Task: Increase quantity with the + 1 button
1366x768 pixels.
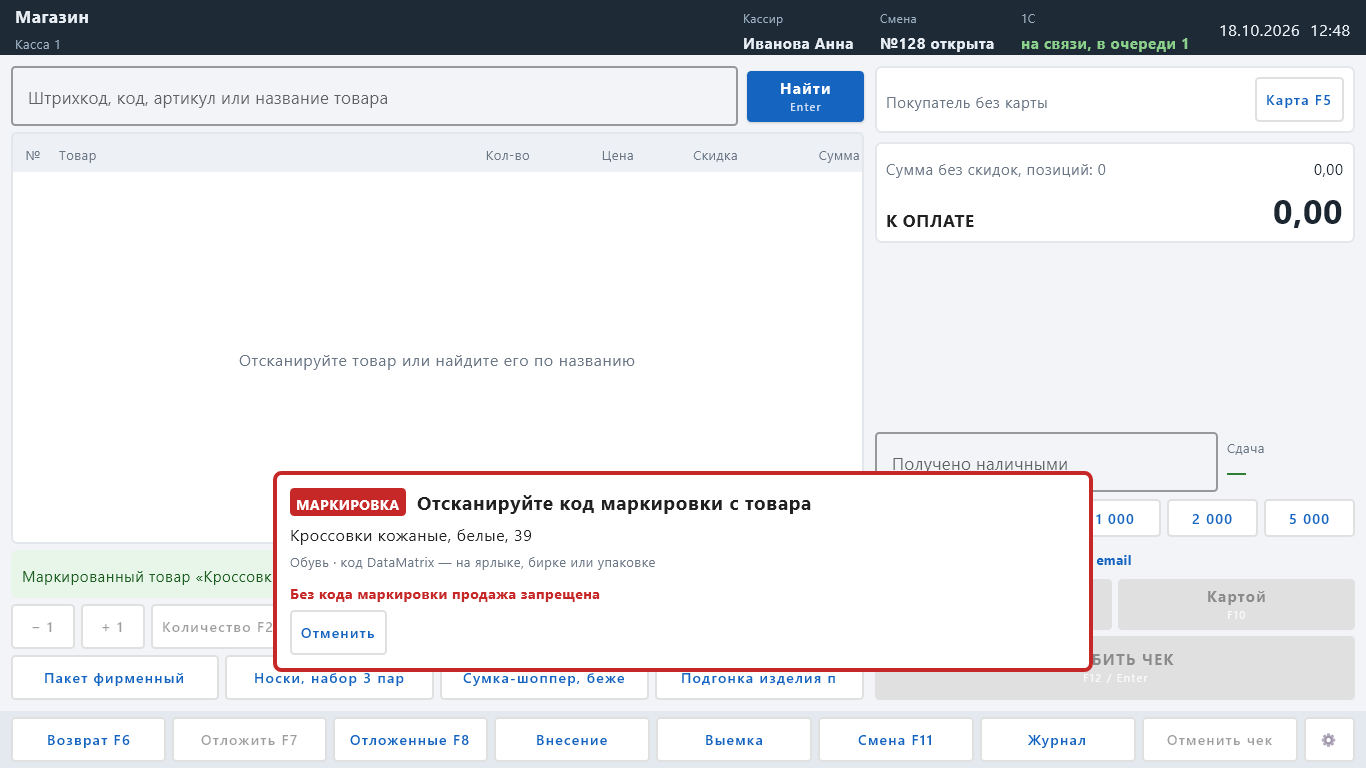Action: point(113,627)
